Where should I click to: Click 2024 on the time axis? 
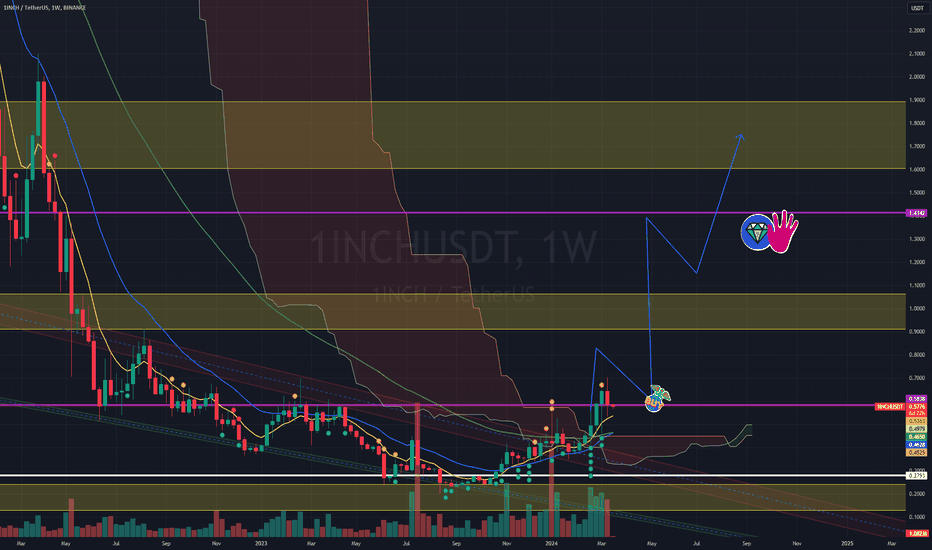[x=552, y=543]
